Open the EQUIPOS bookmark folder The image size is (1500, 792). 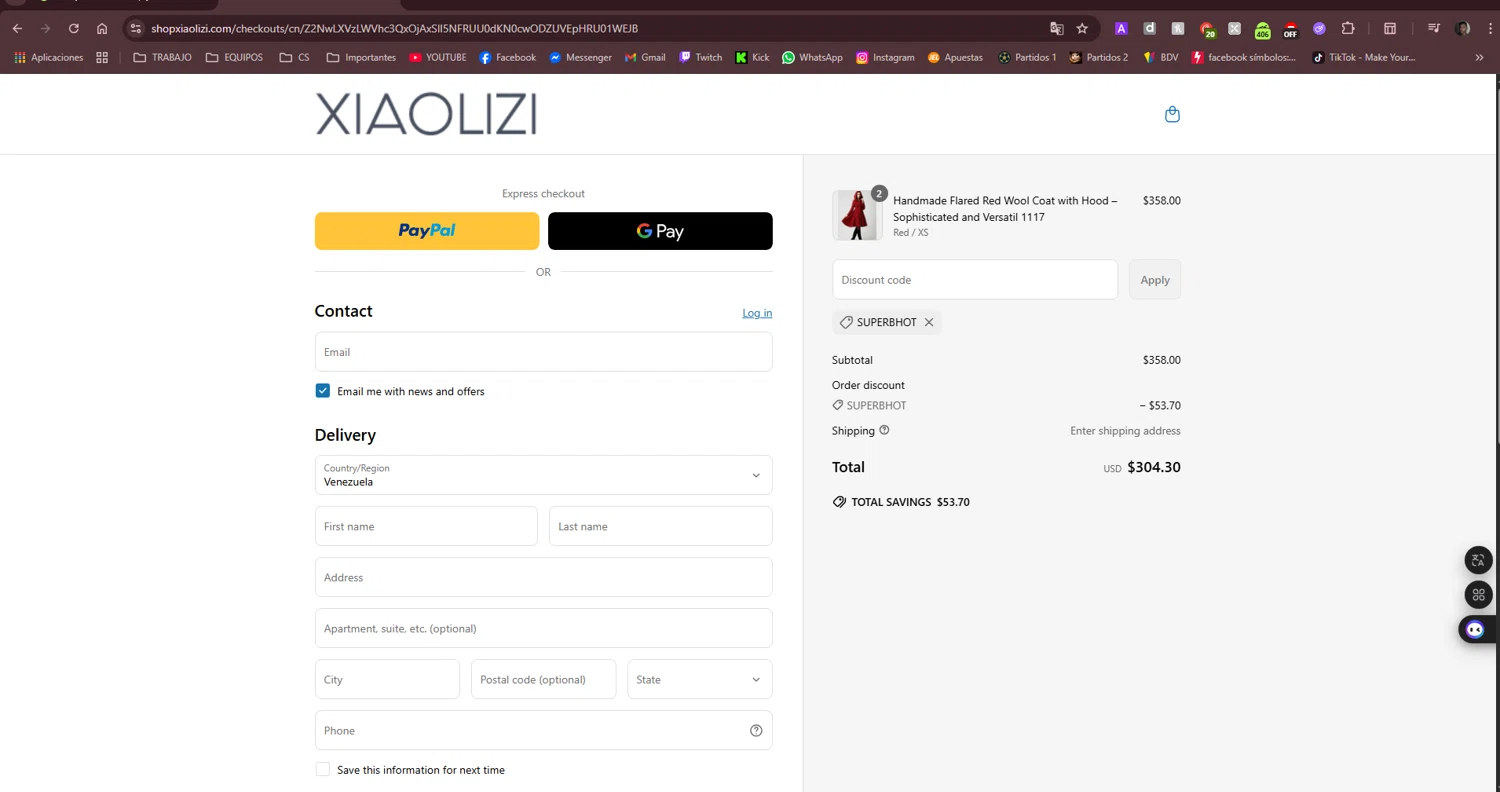coord(234,58)
